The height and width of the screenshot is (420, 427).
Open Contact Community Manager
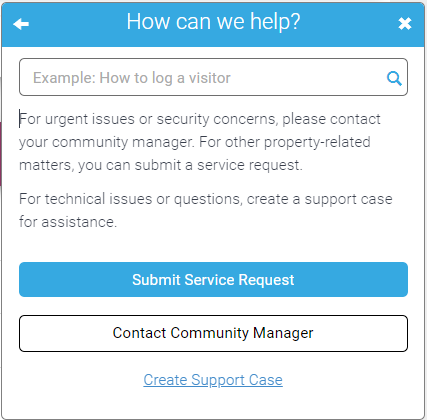(x=213, y=333)
